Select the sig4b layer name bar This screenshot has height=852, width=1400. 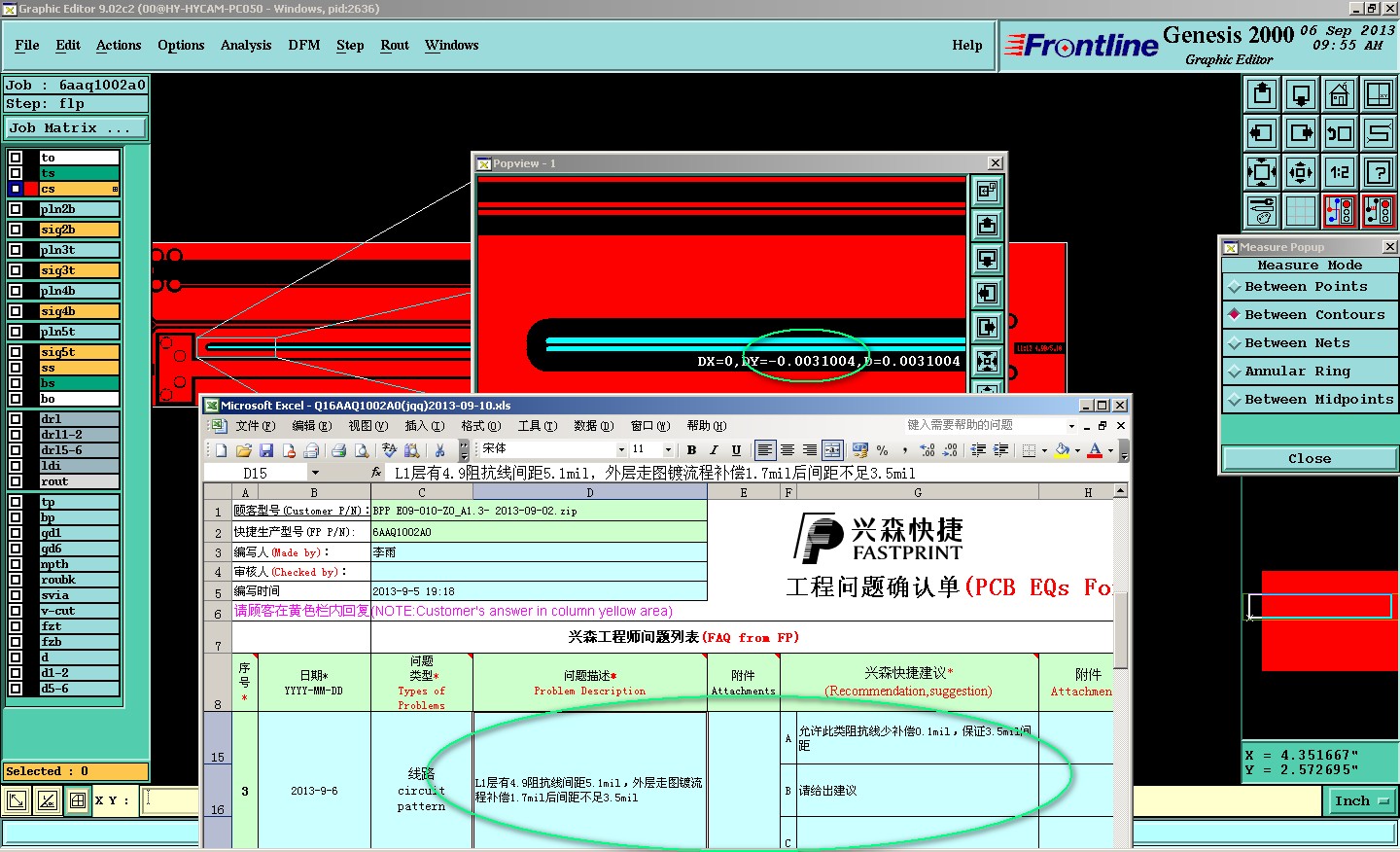[x=80, y=311]
